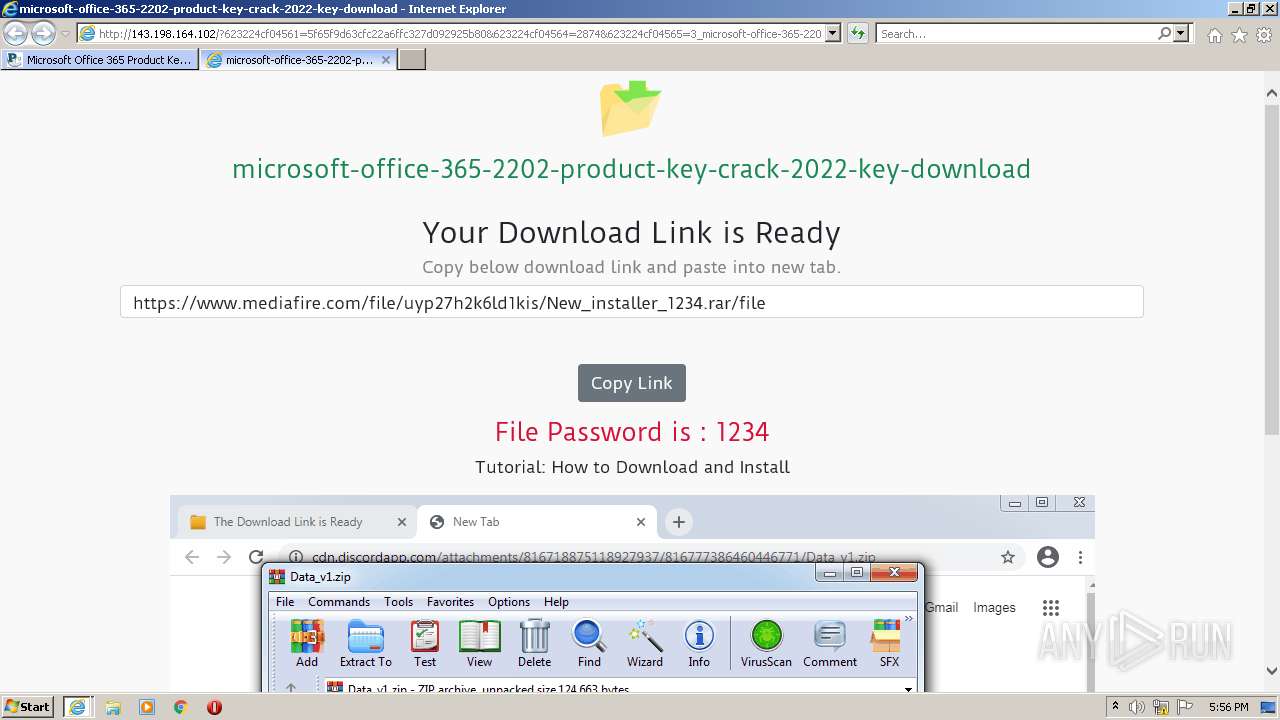Image resolution: width=1280 pixels, height=720 pixels.
Task: Click the green page title heading
Action: pos(631,169)
